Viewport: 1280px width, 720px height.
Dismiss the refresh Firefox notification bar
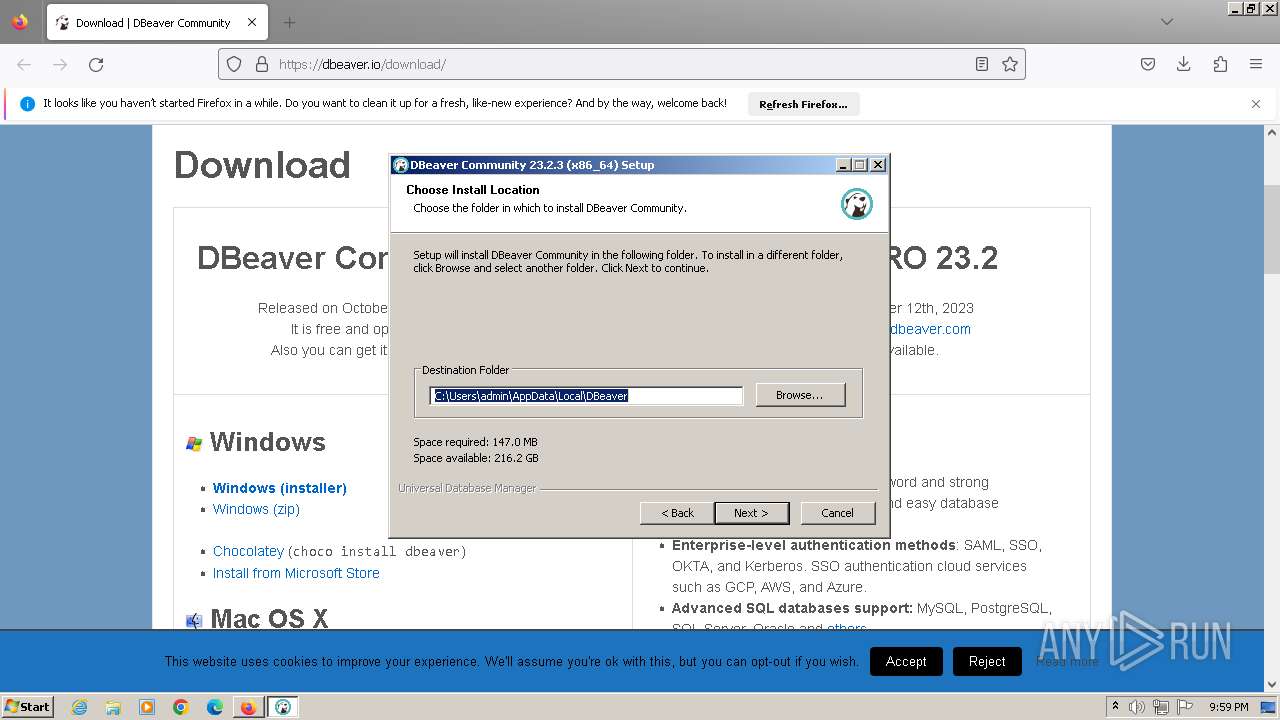(x=1256, y=104)
